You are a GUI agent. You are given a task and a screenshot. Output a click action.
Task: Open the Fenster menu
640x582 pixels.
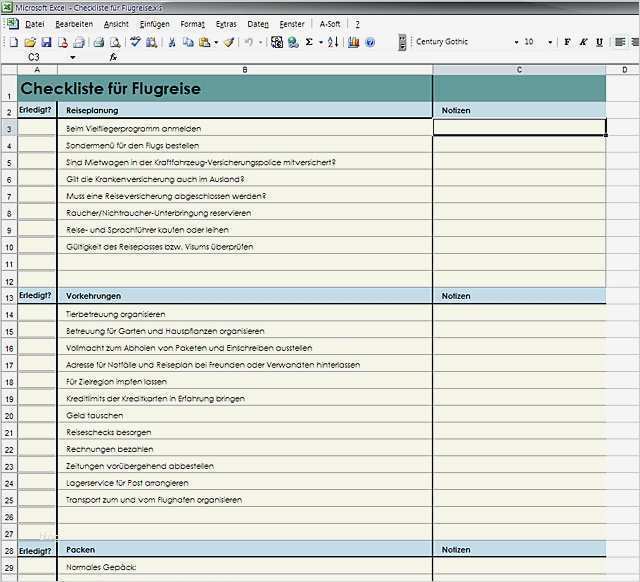click(292, 24)
